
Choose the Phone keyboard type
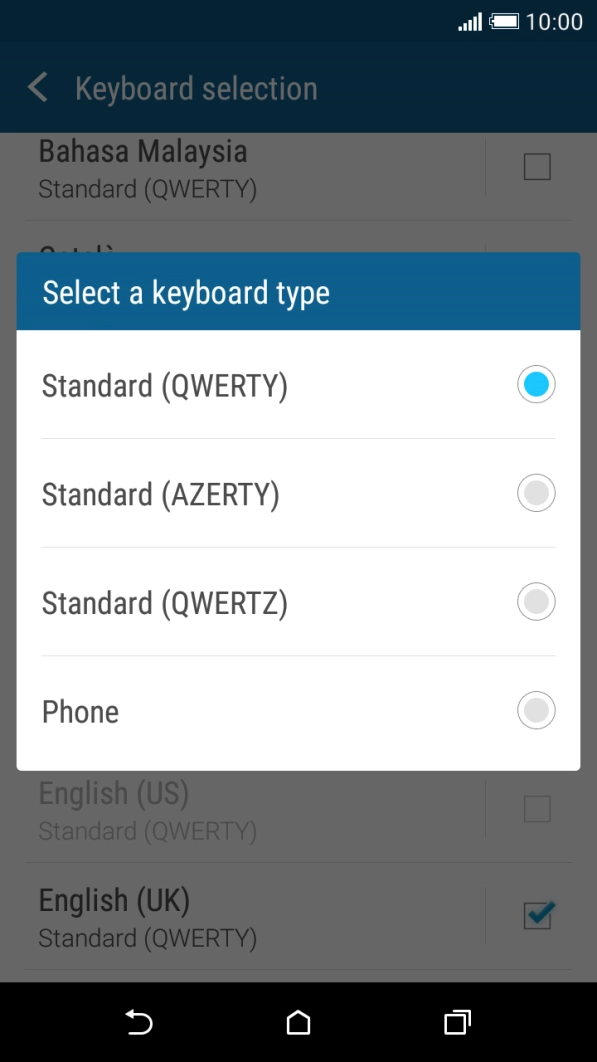(x=536, y=710)
